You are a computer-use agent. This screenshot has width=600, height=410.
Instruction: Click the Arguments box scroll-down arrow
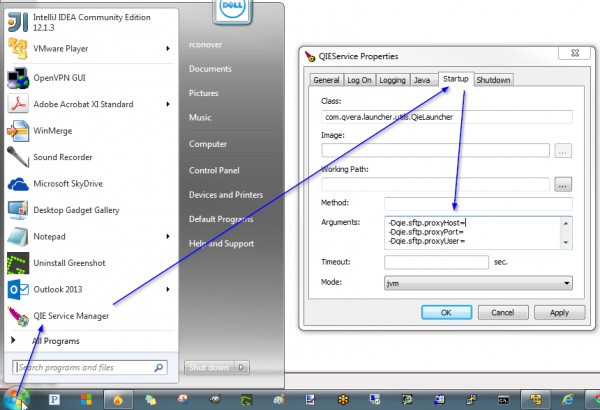point(566,243)
